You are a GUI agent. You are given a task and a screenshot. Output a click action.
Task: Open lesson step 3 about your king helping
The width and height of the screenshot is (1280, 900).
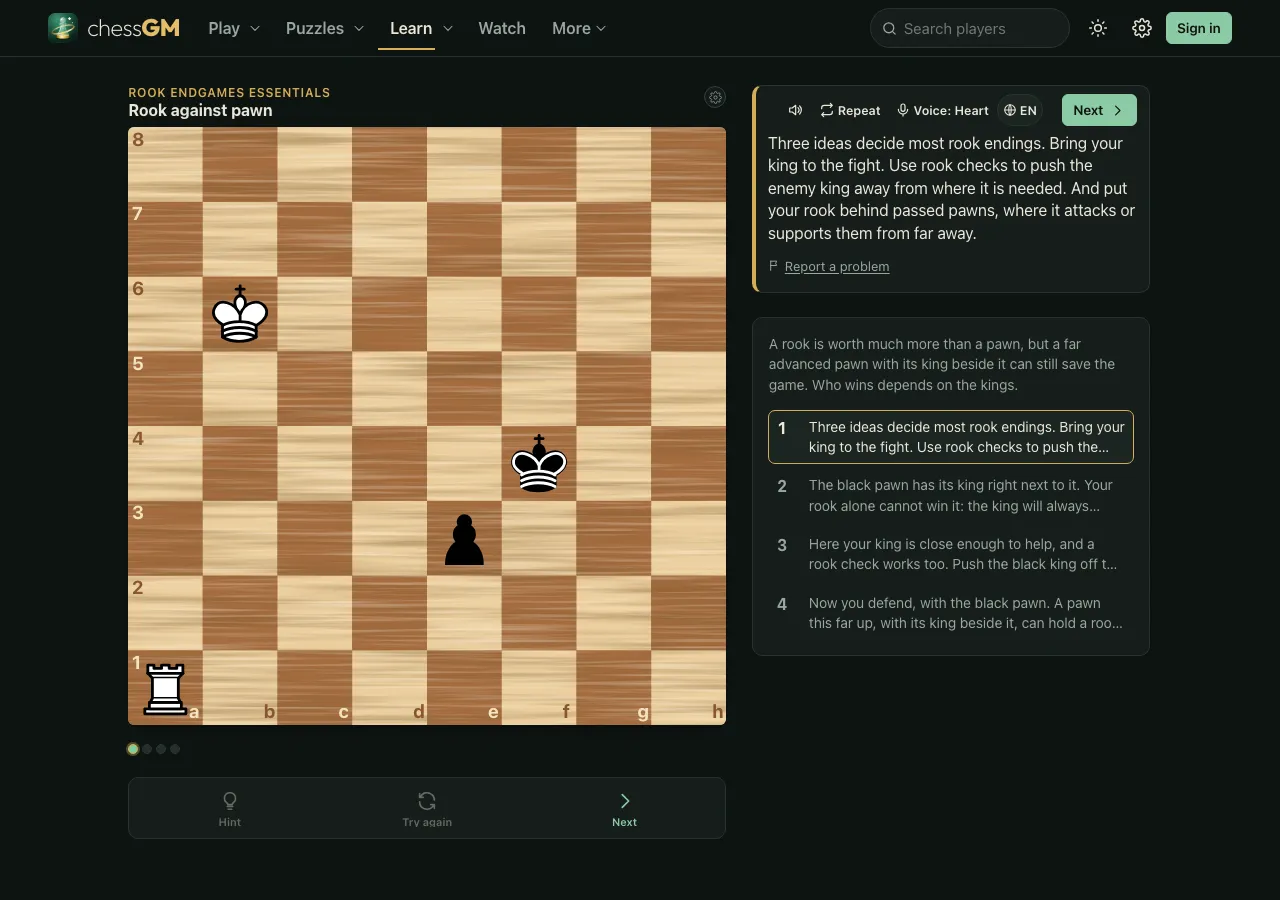click(x=951, y=554)
